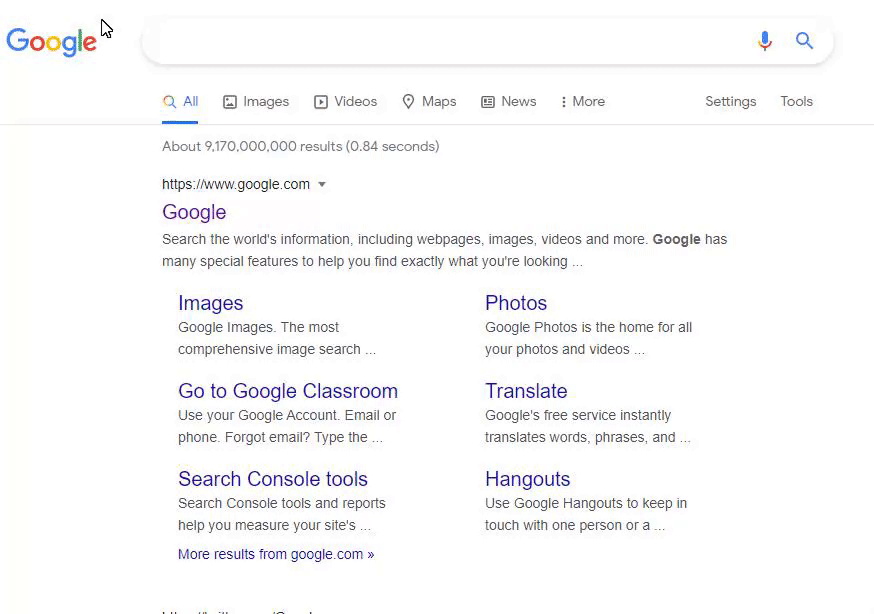Image resolution: width=874 pixels, height=614 pixels.
Task: Click the magnifying glass search icon
Action: click(x=804, y=41)
